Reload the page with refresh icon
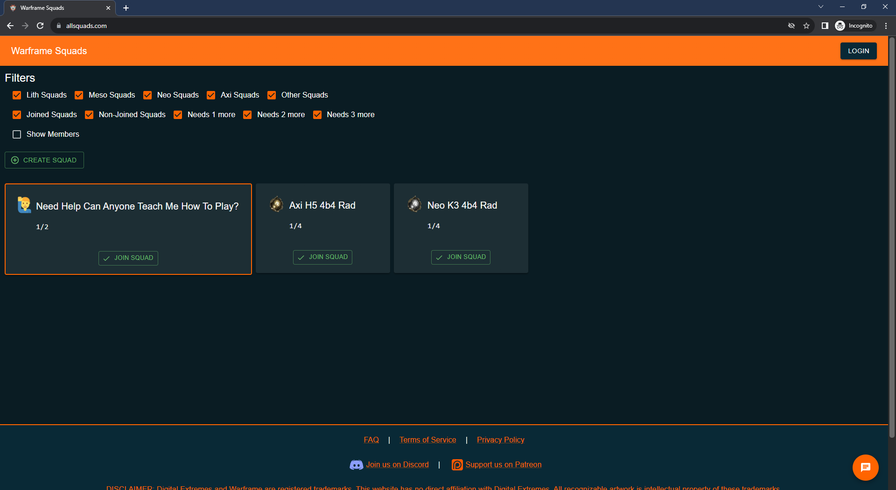 tap(40, 26)
